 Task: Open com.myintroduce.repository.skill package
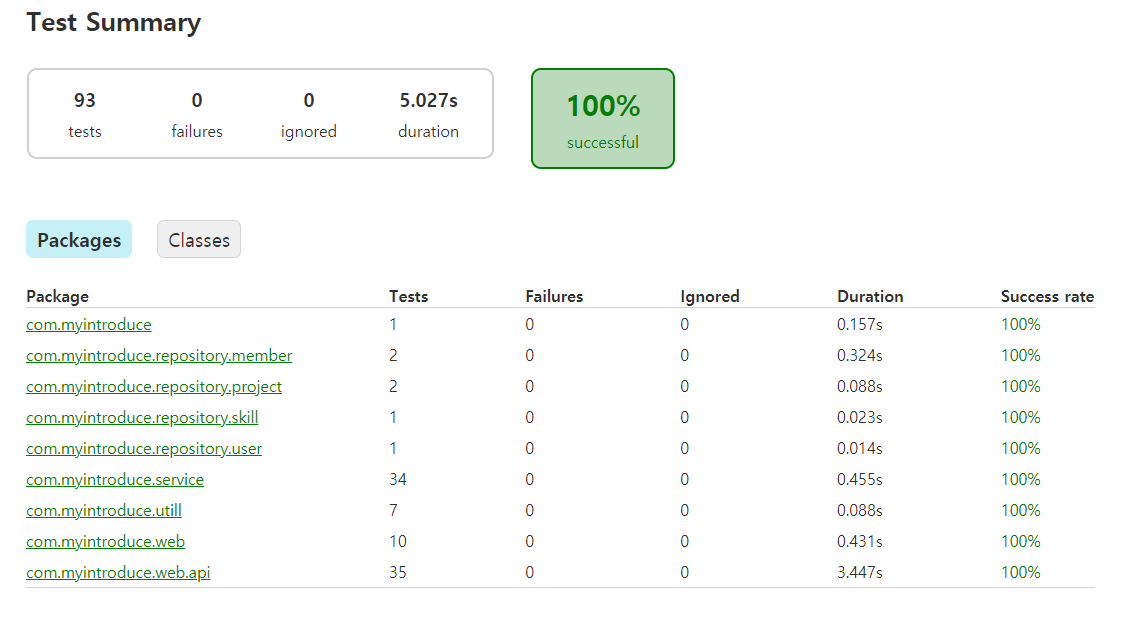coord(142,417)
